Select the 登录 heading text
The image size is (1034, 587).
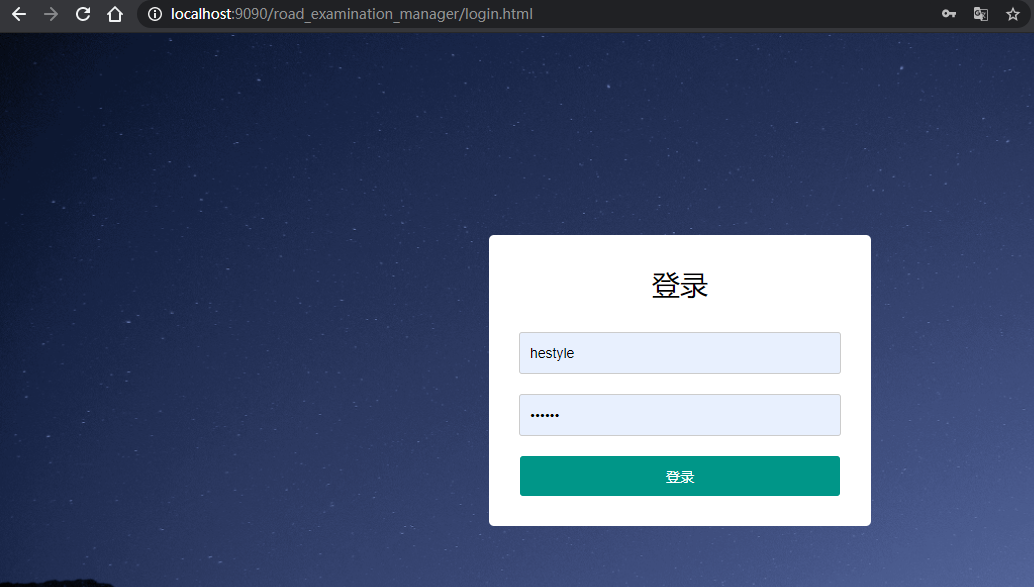(x=680, y=286)
